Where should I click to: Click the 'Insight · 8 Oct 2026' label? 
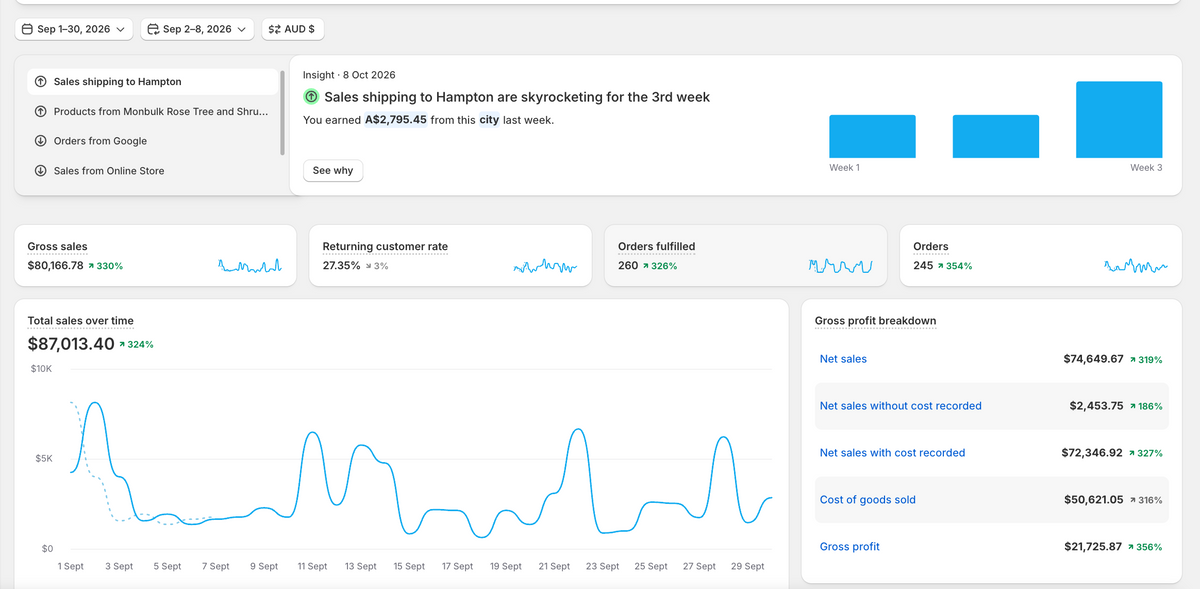pos(349,75)
